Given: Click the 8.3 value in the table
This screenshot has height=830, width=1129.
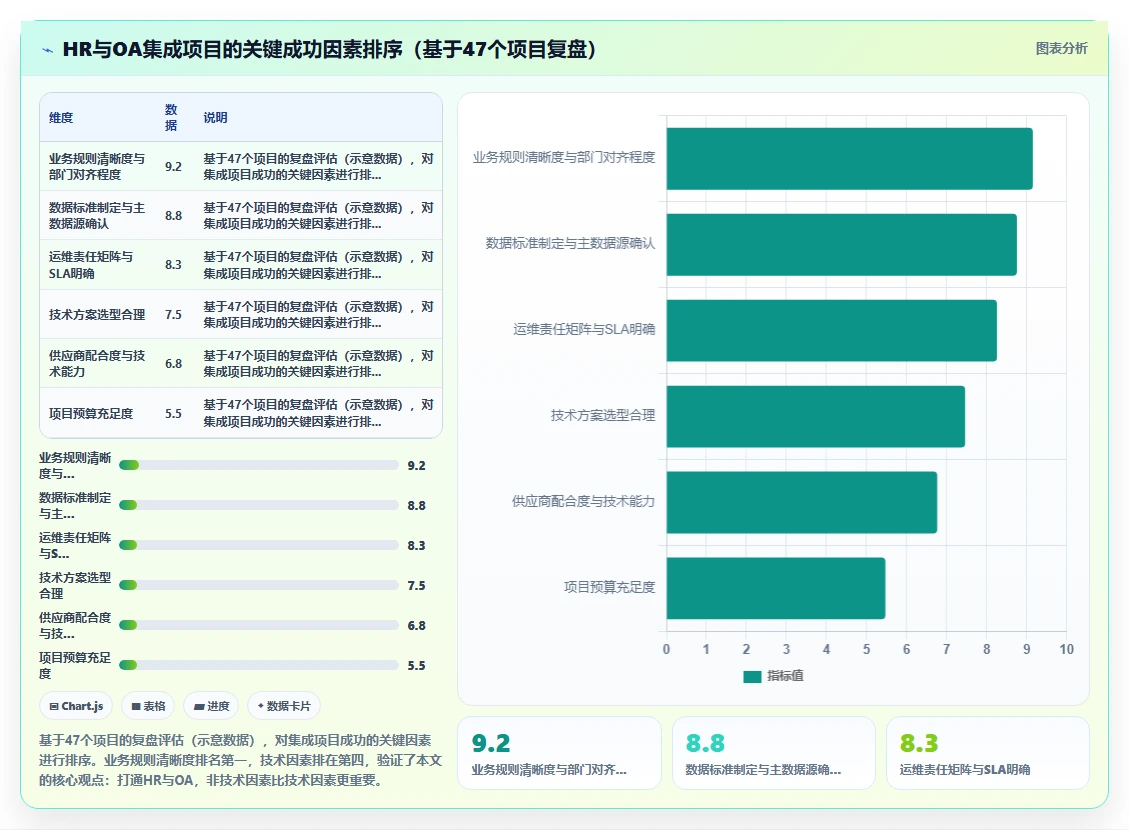Looking at the screenshot, I should 174,265.
